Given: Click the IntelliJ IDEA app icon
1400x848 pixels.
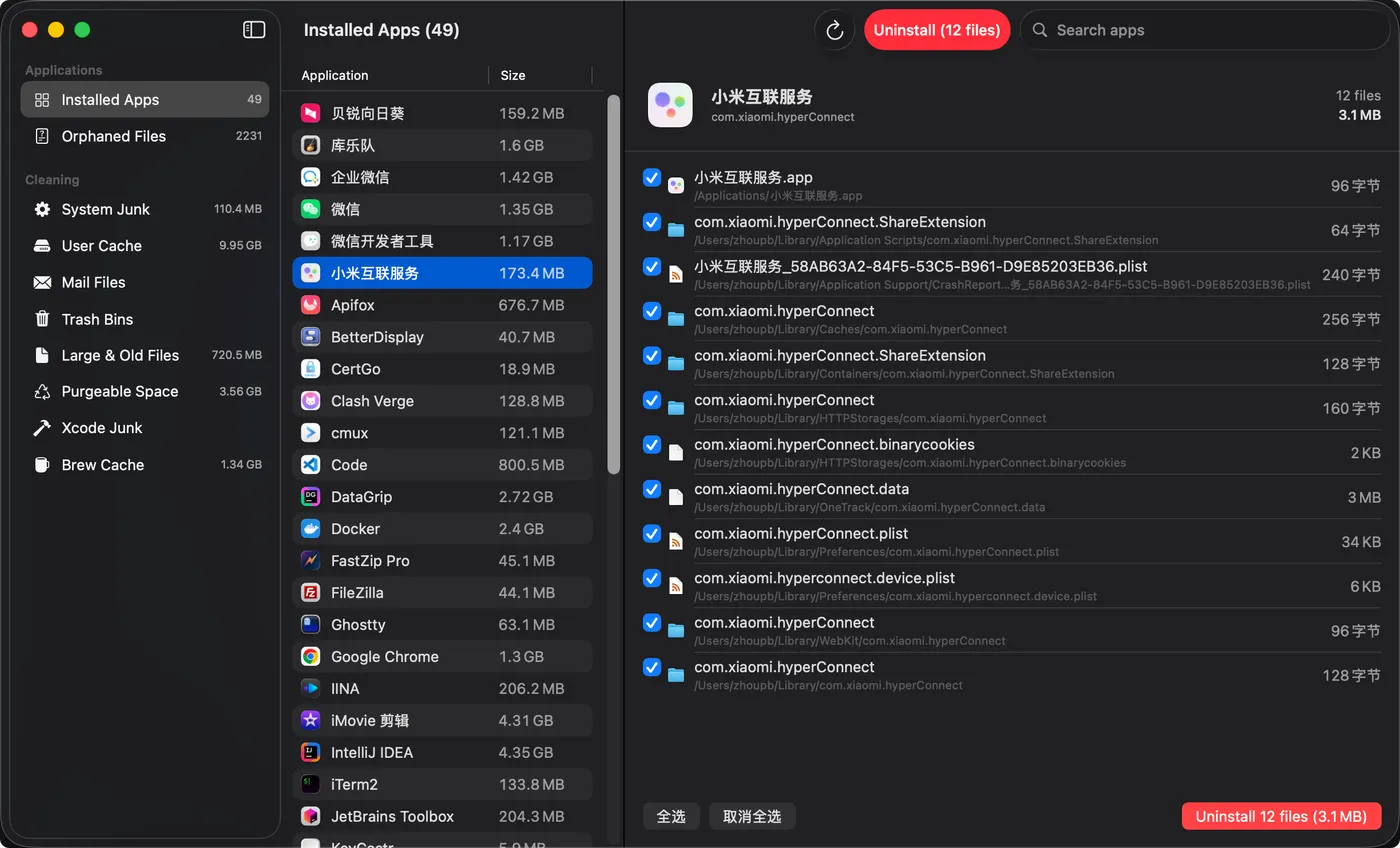Looking at the screenshot, I should [x=311, y=753].
